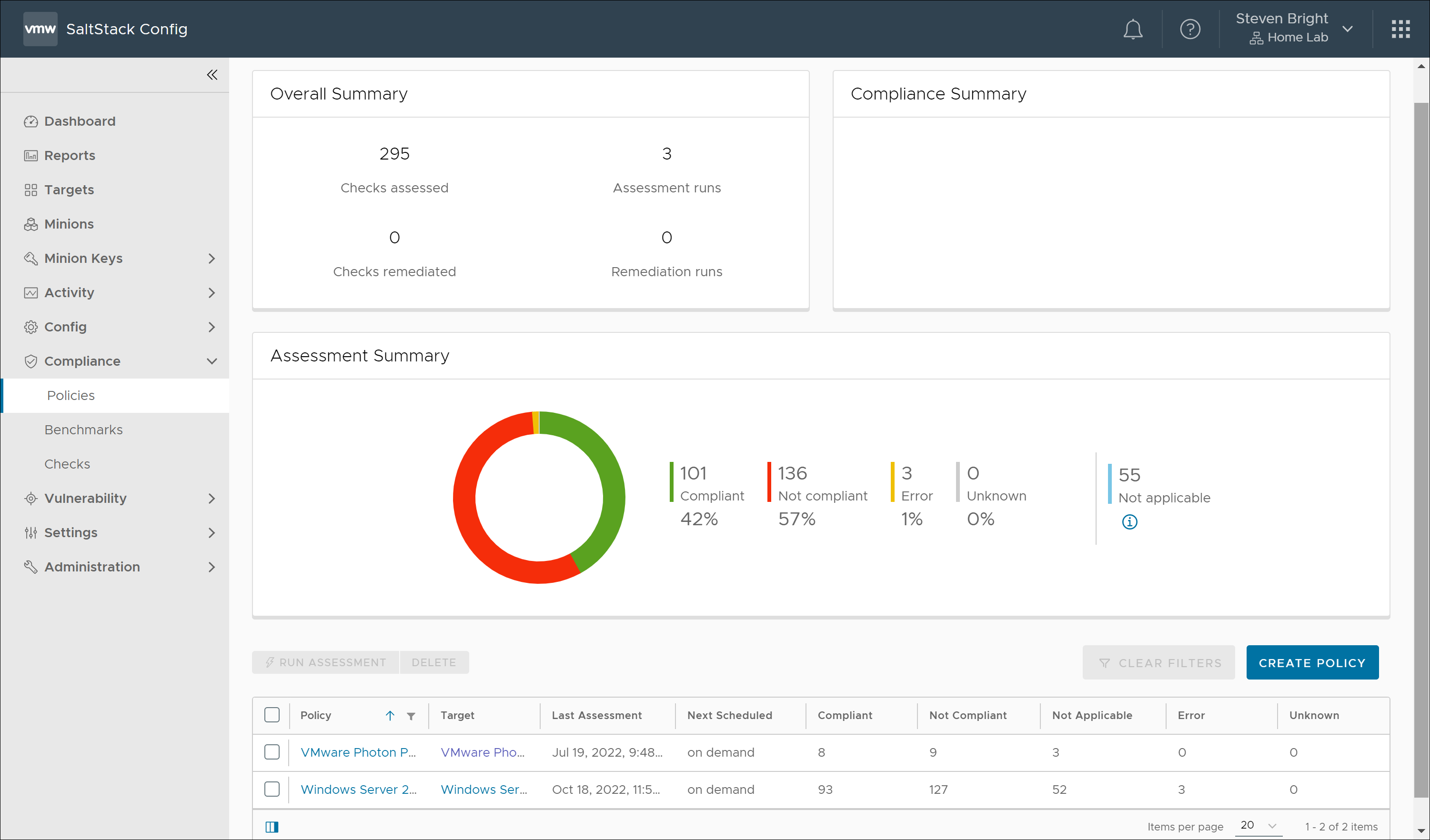1430x840 pixels.
Task: Open items per page dropdown
Action: 1258,826
